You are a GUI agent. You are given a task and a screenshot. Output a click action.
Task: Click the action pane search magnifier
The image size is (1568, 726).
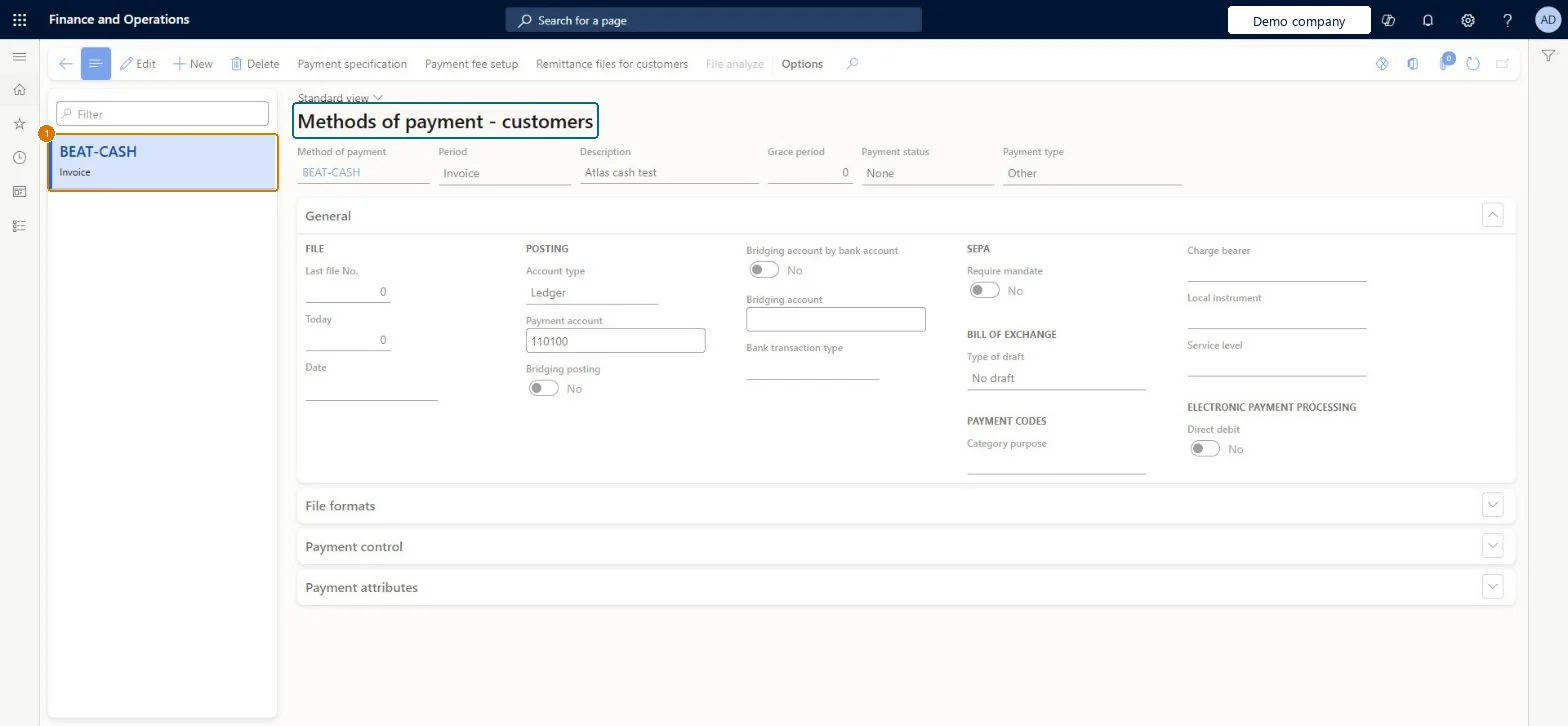[852, 64]
